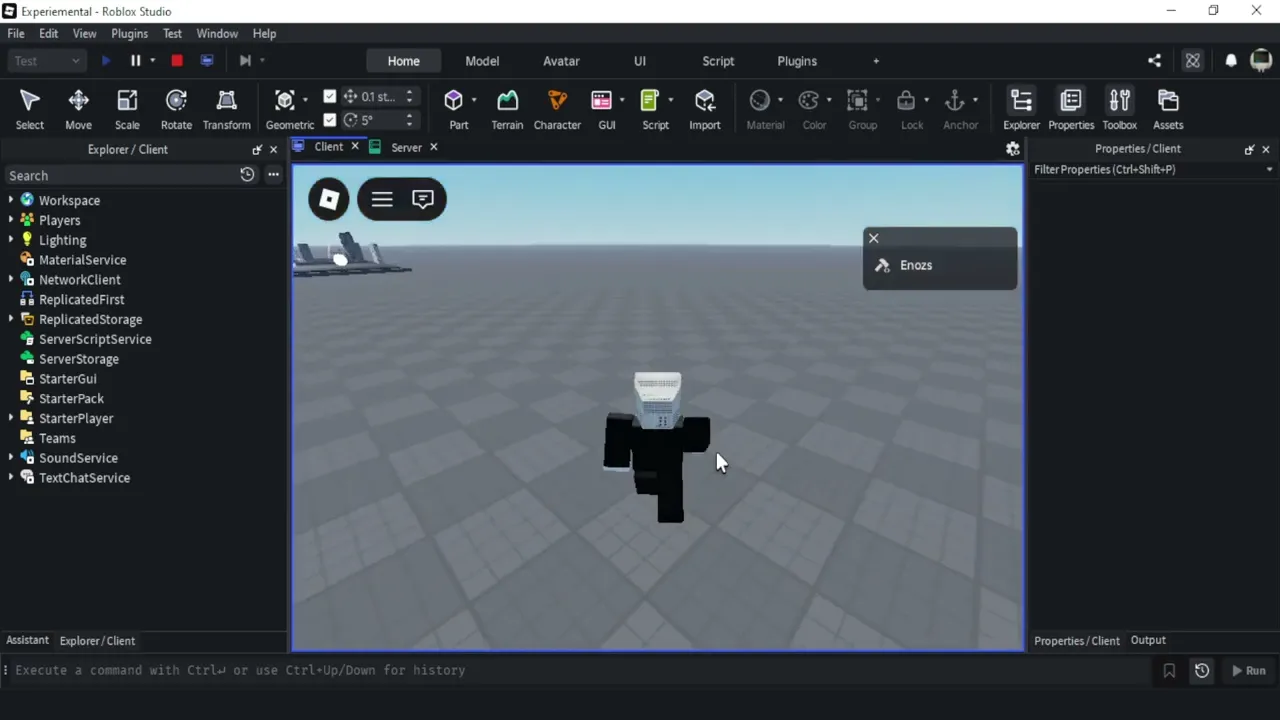
Task: Switch to the Server viewport tab
Action: pyautogui.click(x=406, y=147)
